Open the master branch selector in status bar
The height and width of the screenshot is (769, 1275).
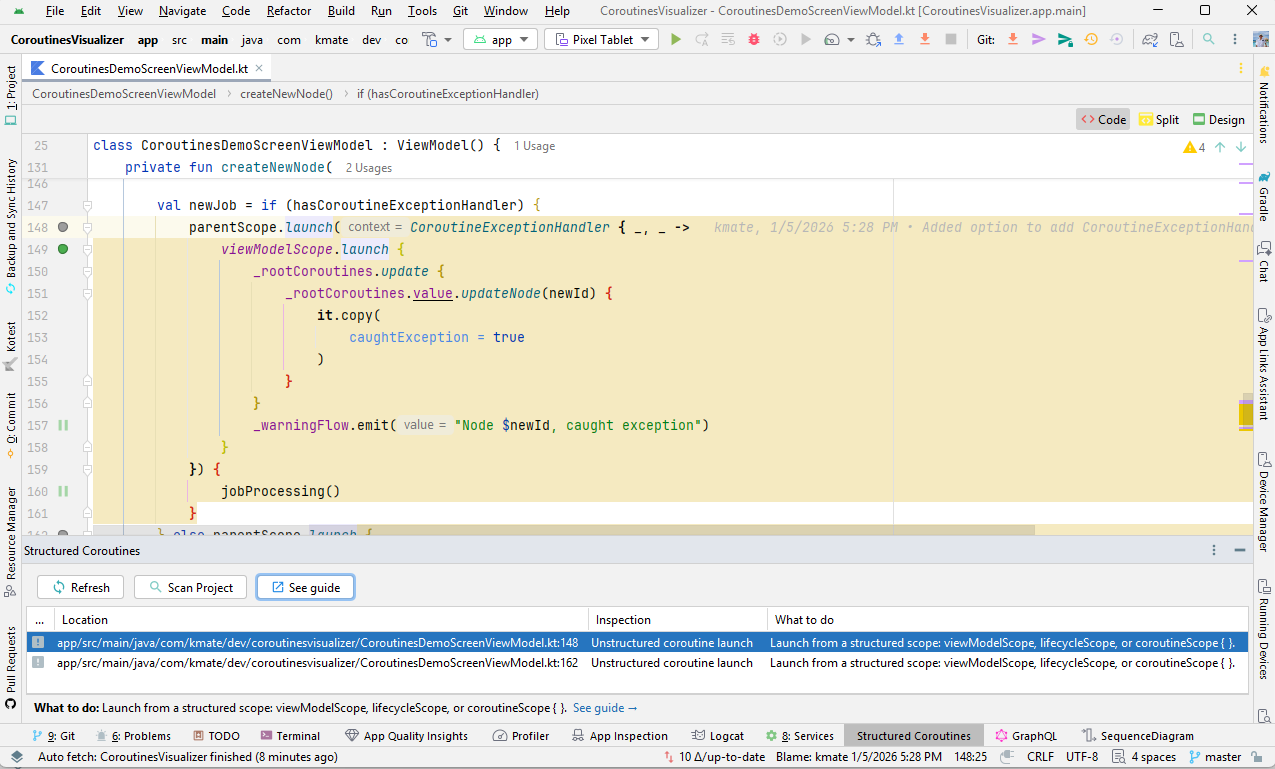(x=1215, y=757)
